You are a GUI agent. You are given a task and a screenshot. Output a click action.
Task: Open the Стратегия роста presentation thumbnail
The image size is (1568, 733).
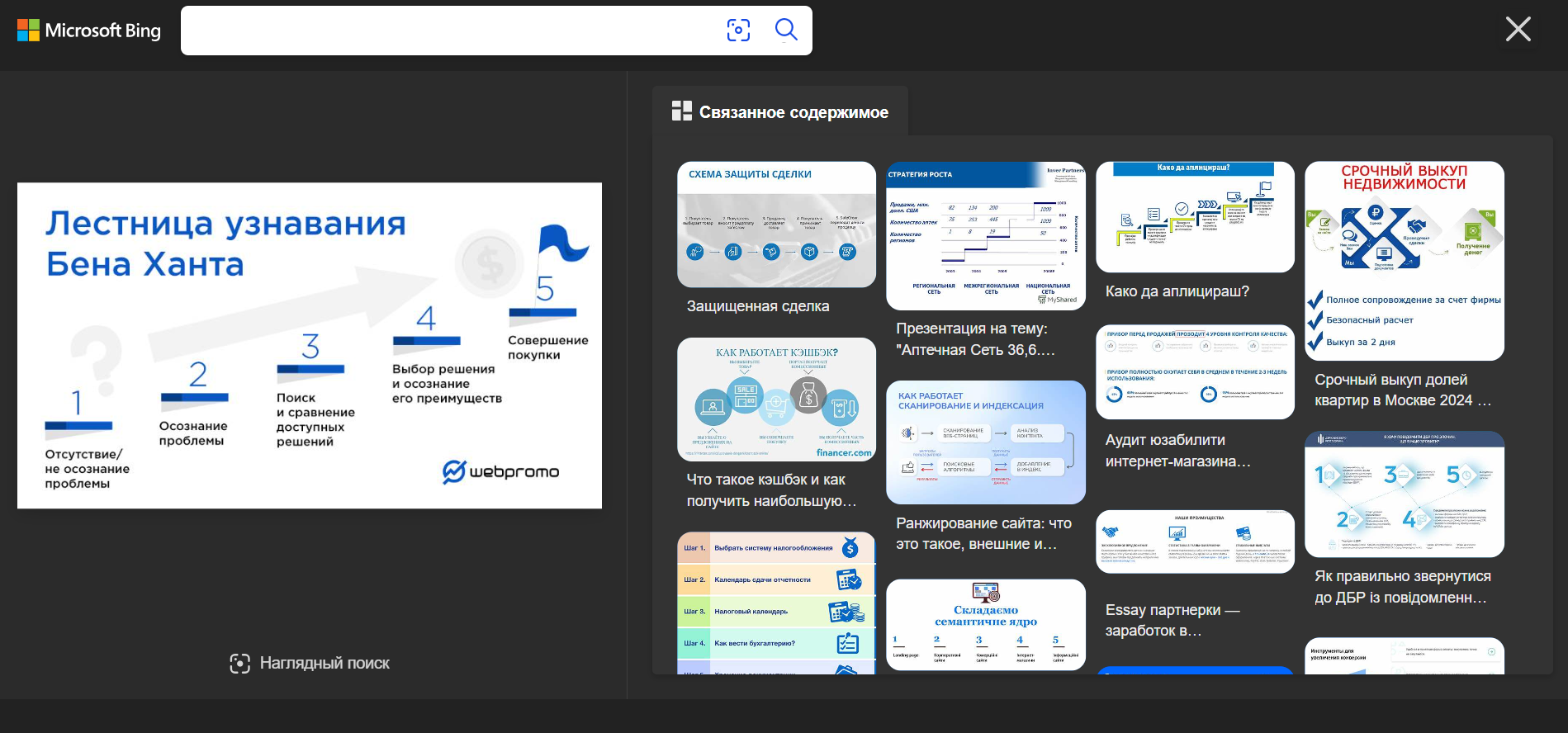click(x=986, y=236)
